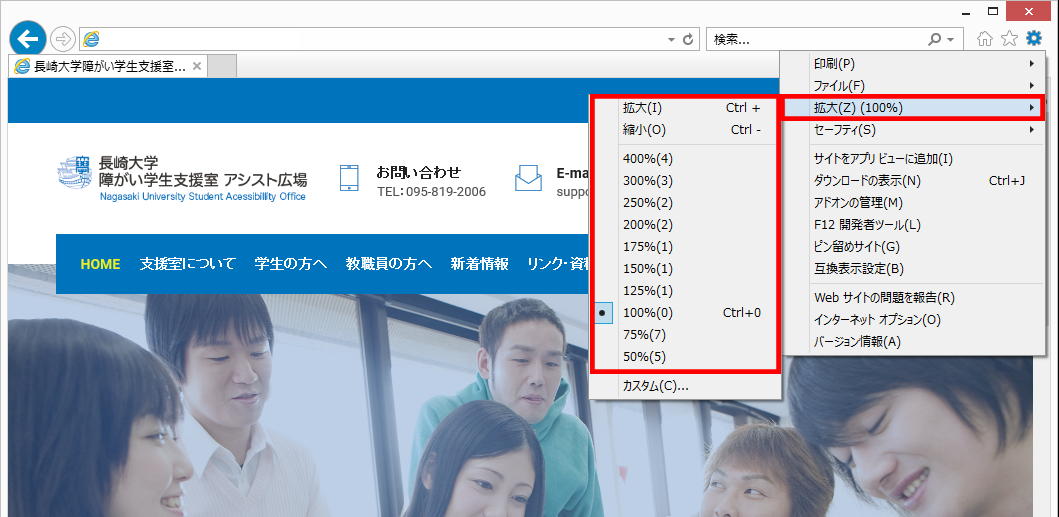Open the ファイル(F) submenu

pos(913,86)
